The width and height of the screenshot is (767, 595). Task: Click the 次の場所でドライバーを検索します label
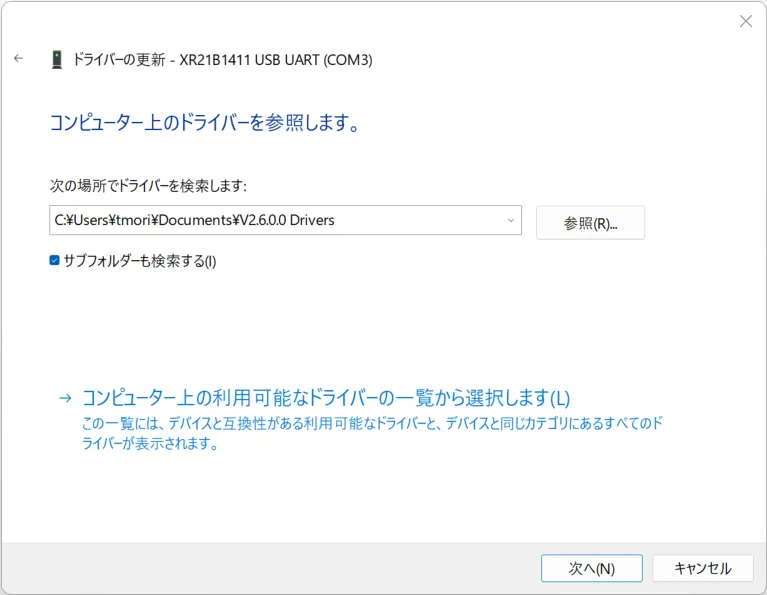pos(148,186)
